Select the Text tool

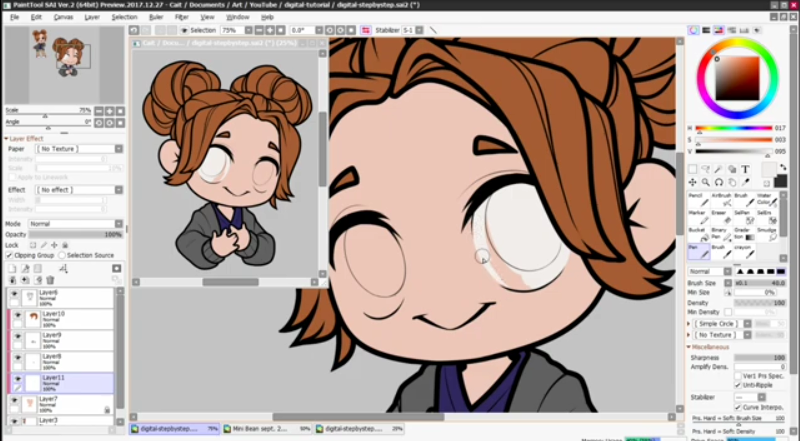(745, 169)
